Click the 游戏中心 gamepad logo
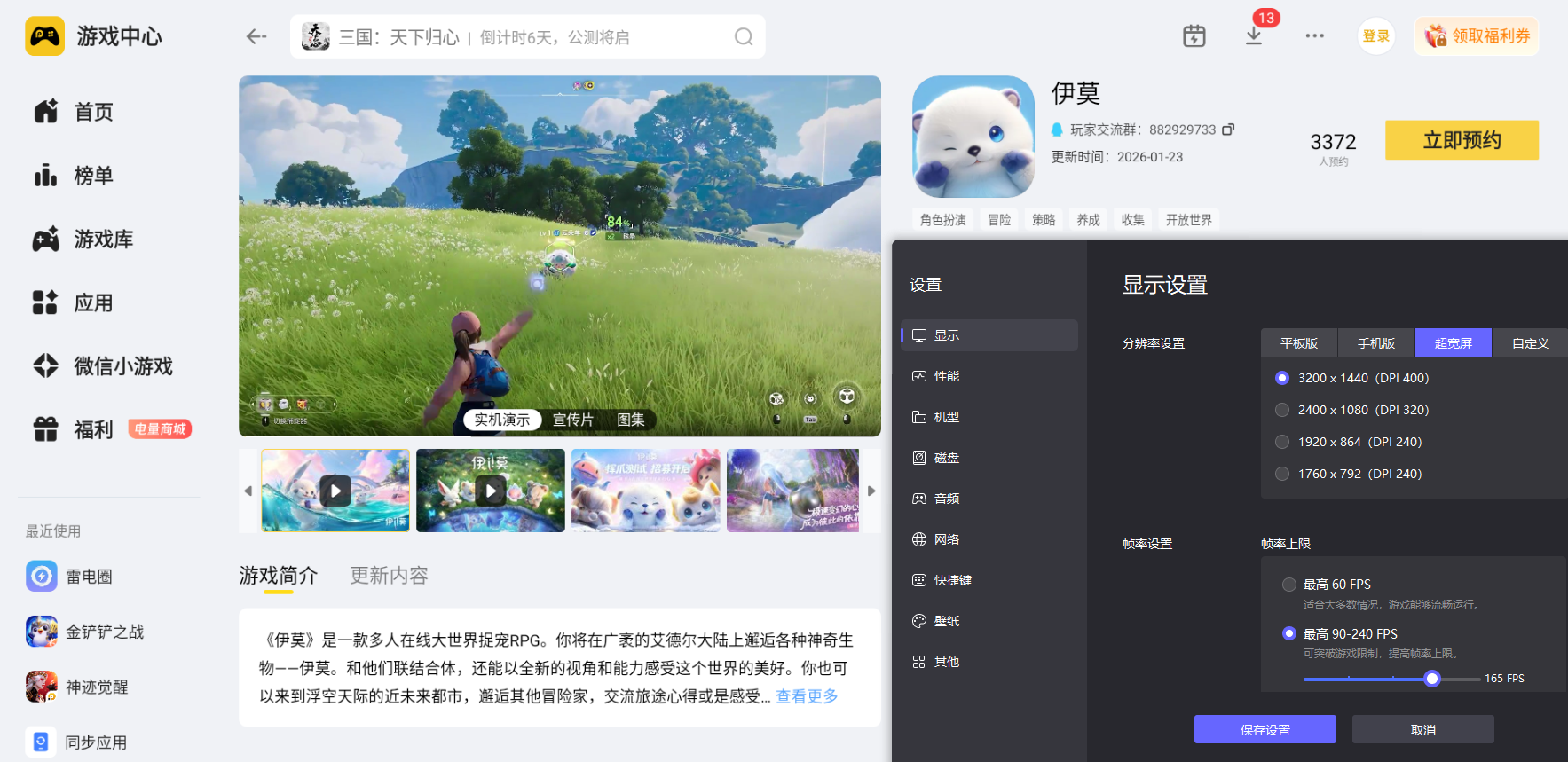This screenshot has height=762, width=1568. point(44,36)
